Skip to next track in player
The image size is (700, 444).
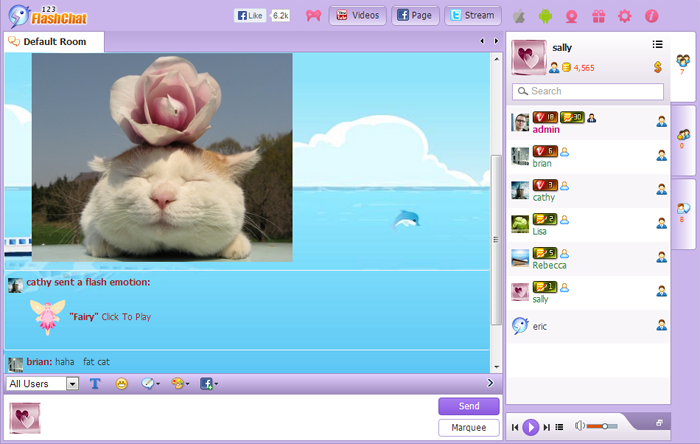pos(547,427)
